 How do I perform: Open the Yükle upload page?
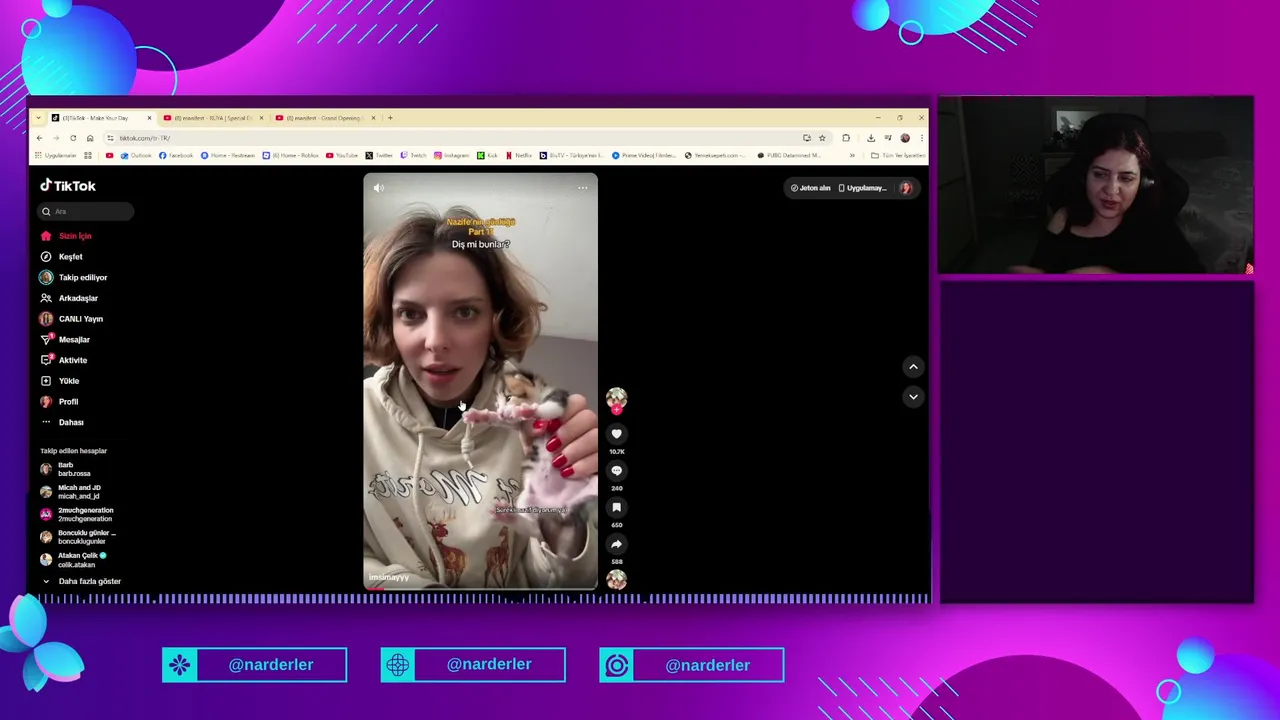pos(59,381)
